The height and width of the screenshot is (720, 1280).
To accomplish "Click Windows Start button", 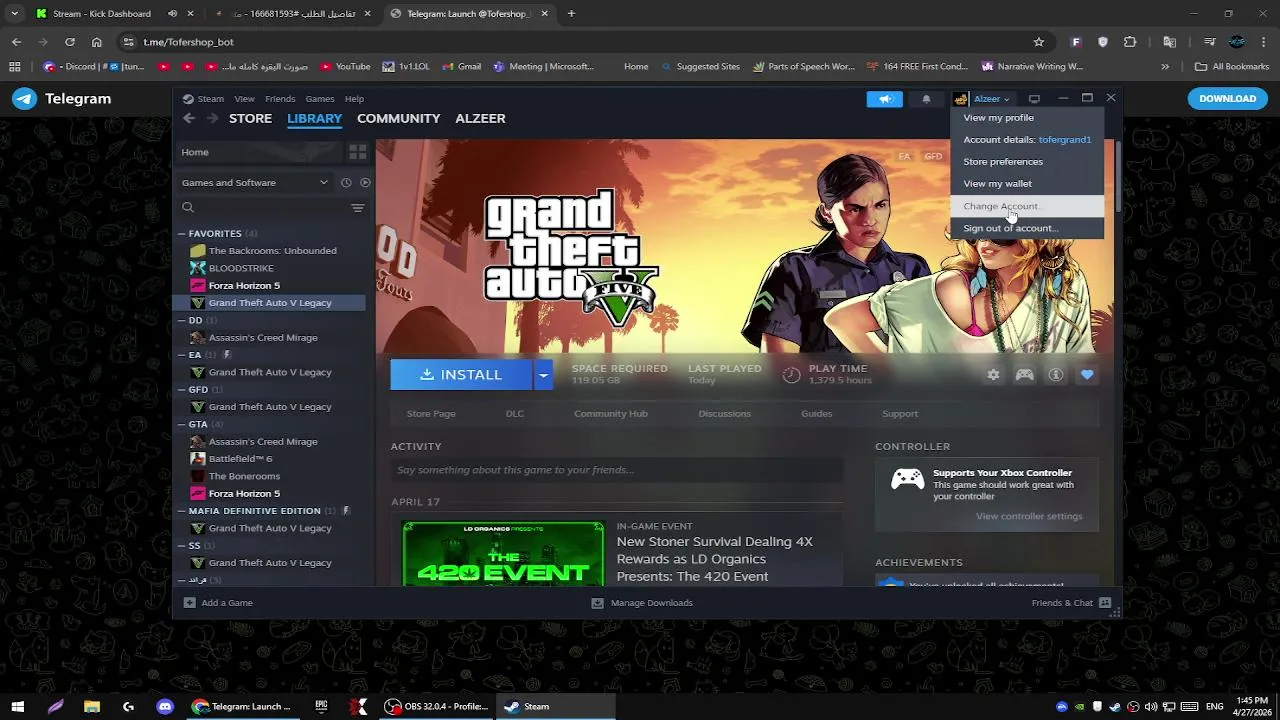I will tap(18, 707).
